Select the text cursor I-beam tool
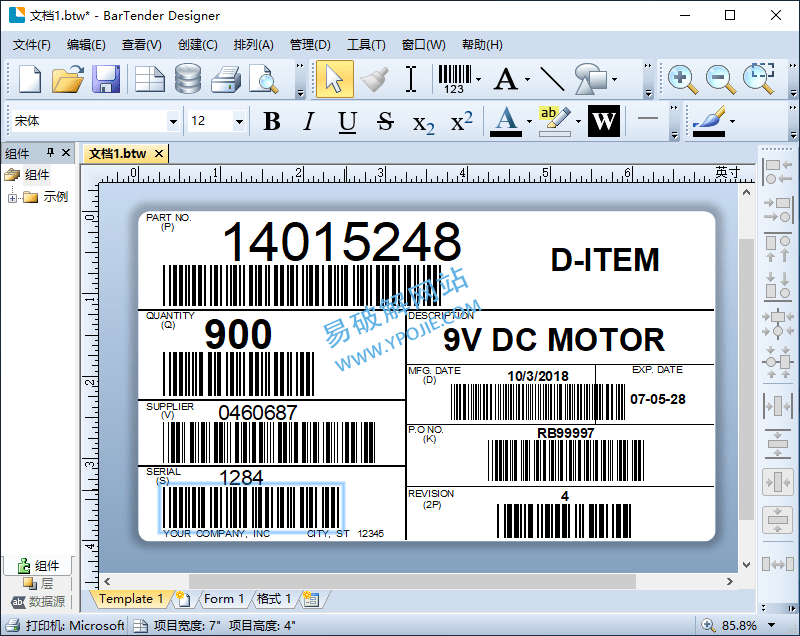This screenshot has width=800, height=636. [411, 79]
